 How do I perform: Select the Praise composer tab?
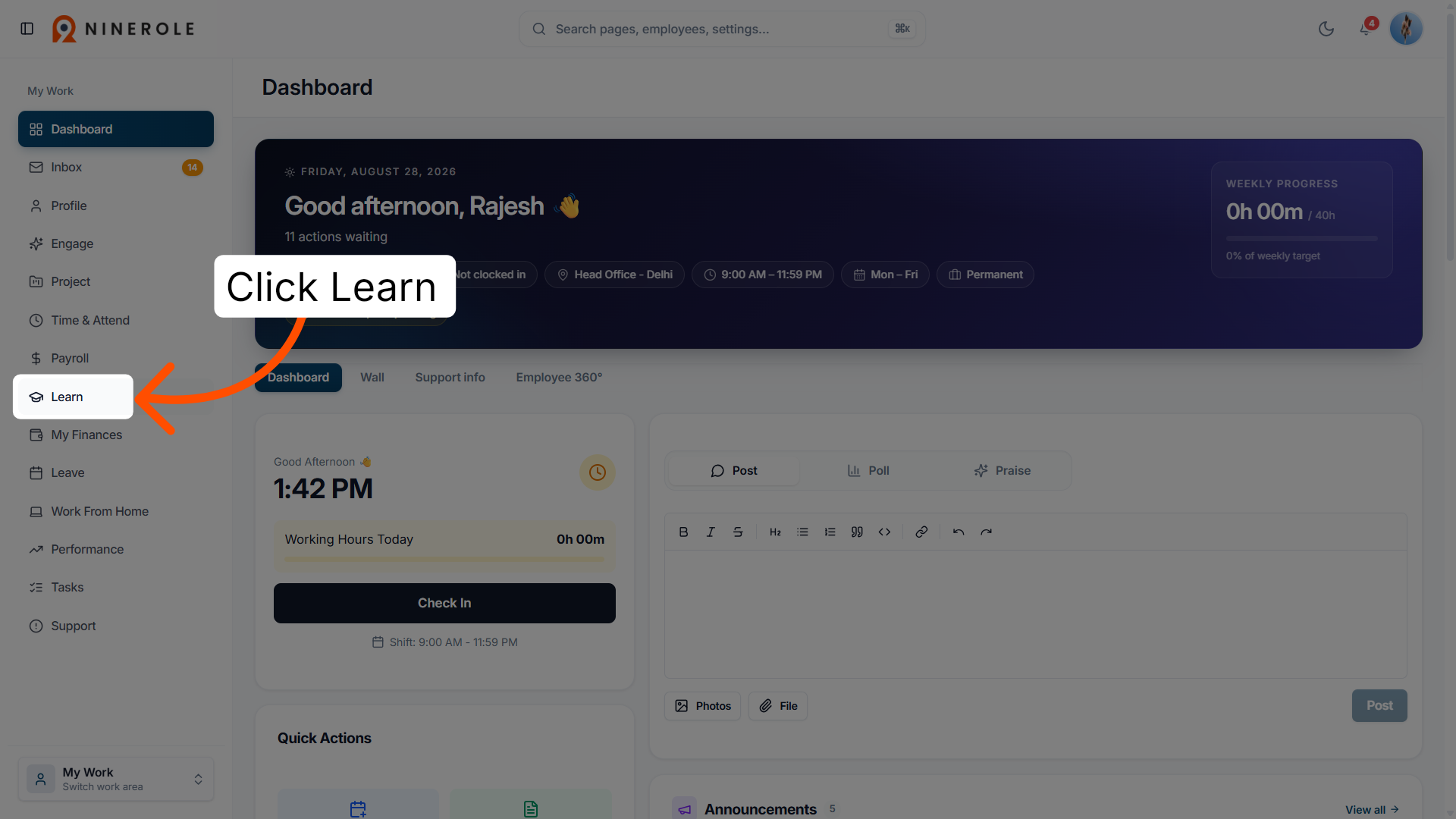tap(1003, 470)
